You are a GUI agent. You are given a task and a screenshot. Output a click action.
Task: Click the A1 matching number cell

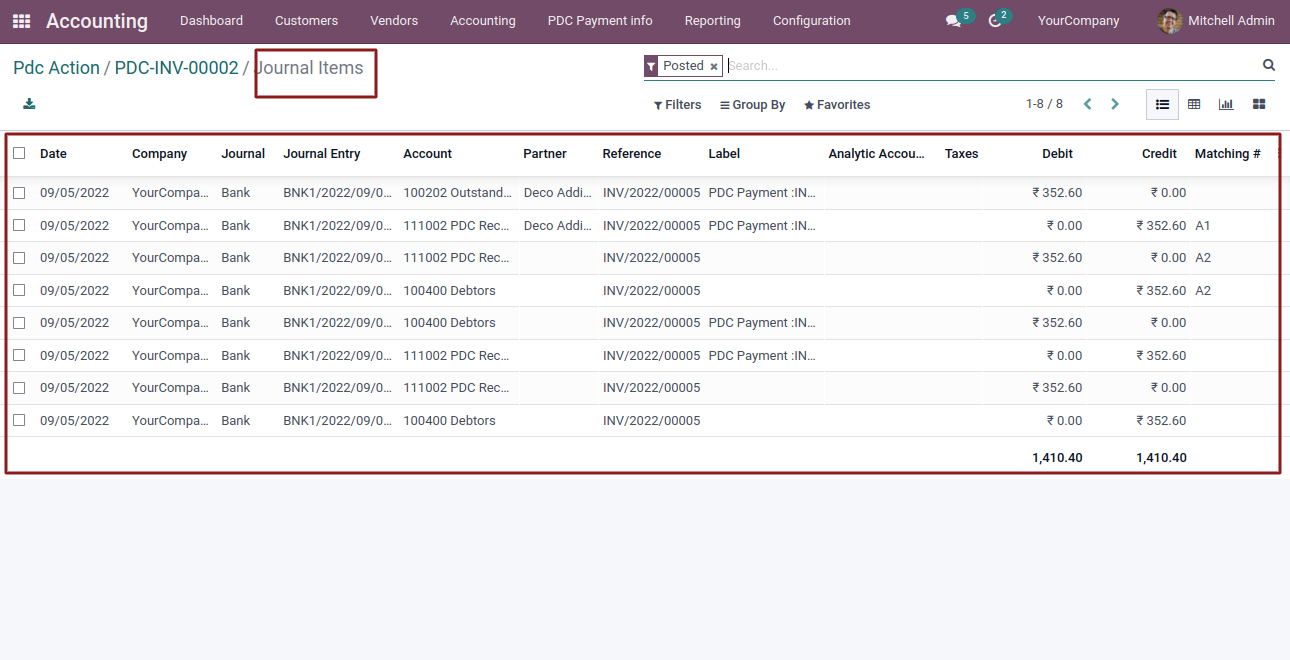(x=1203, y=226)
